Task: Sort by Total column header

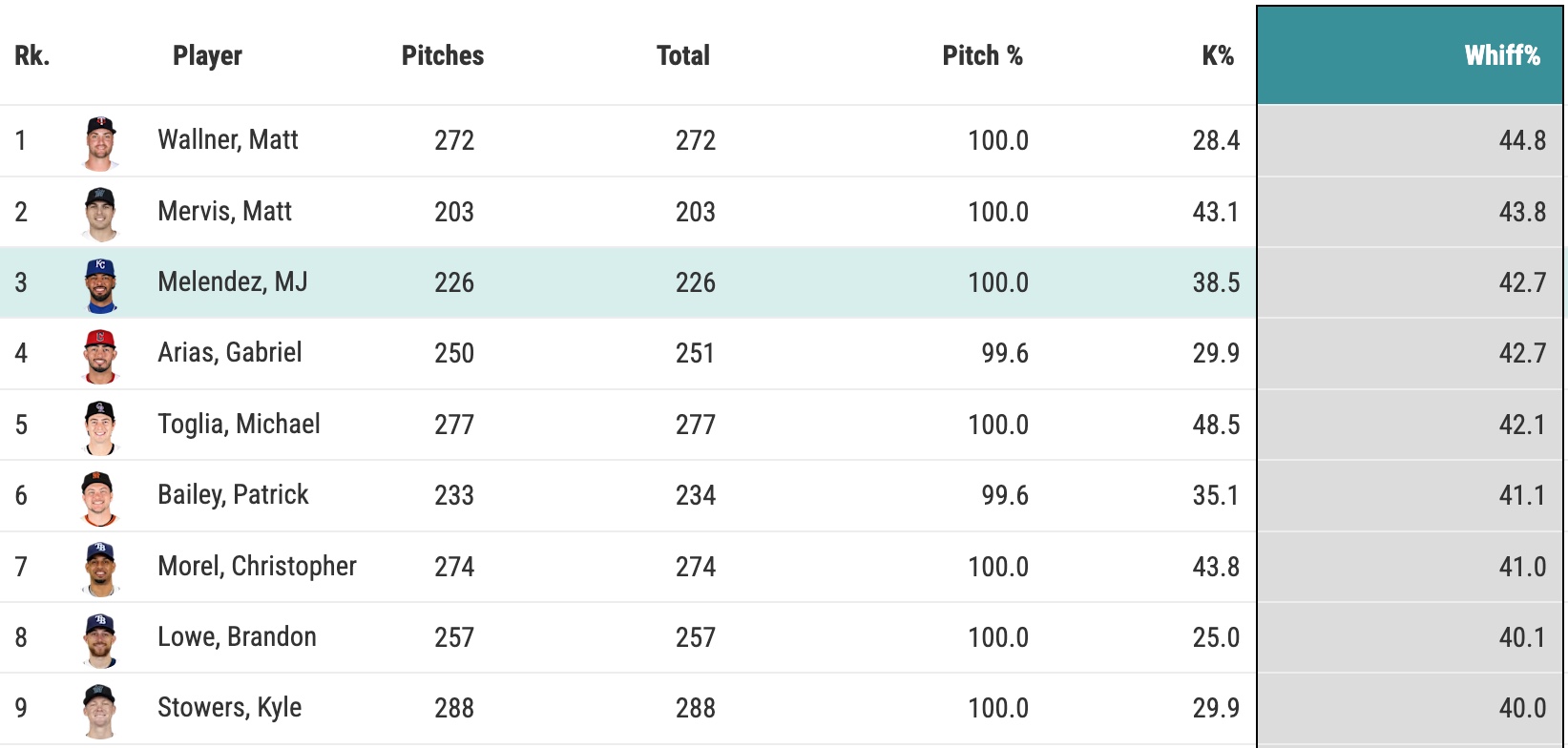Action: pyautogui.click(x=683, y=55)
